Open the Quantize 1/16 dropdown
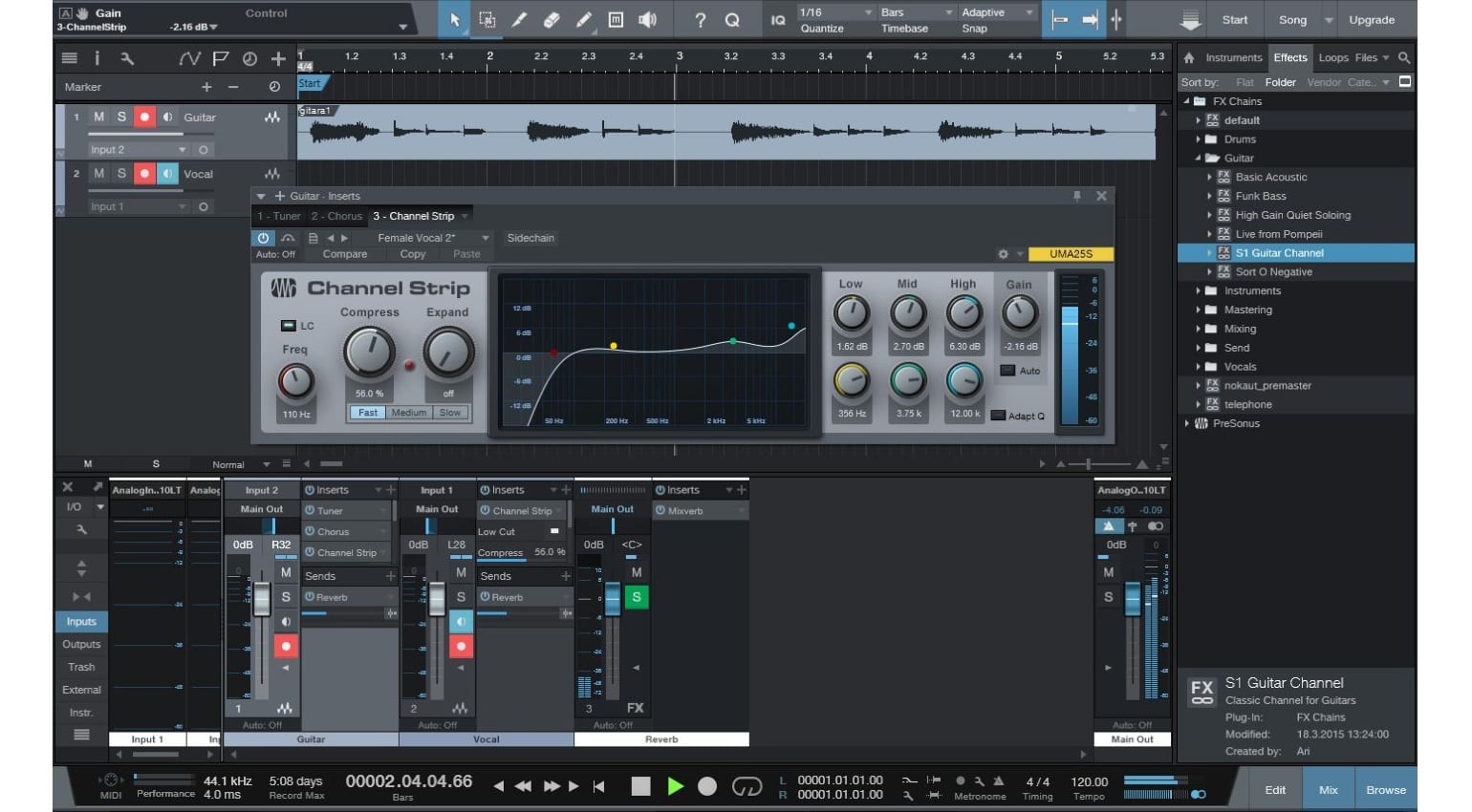This screenshot has height=812, width=1472. (x=836, y=12)
